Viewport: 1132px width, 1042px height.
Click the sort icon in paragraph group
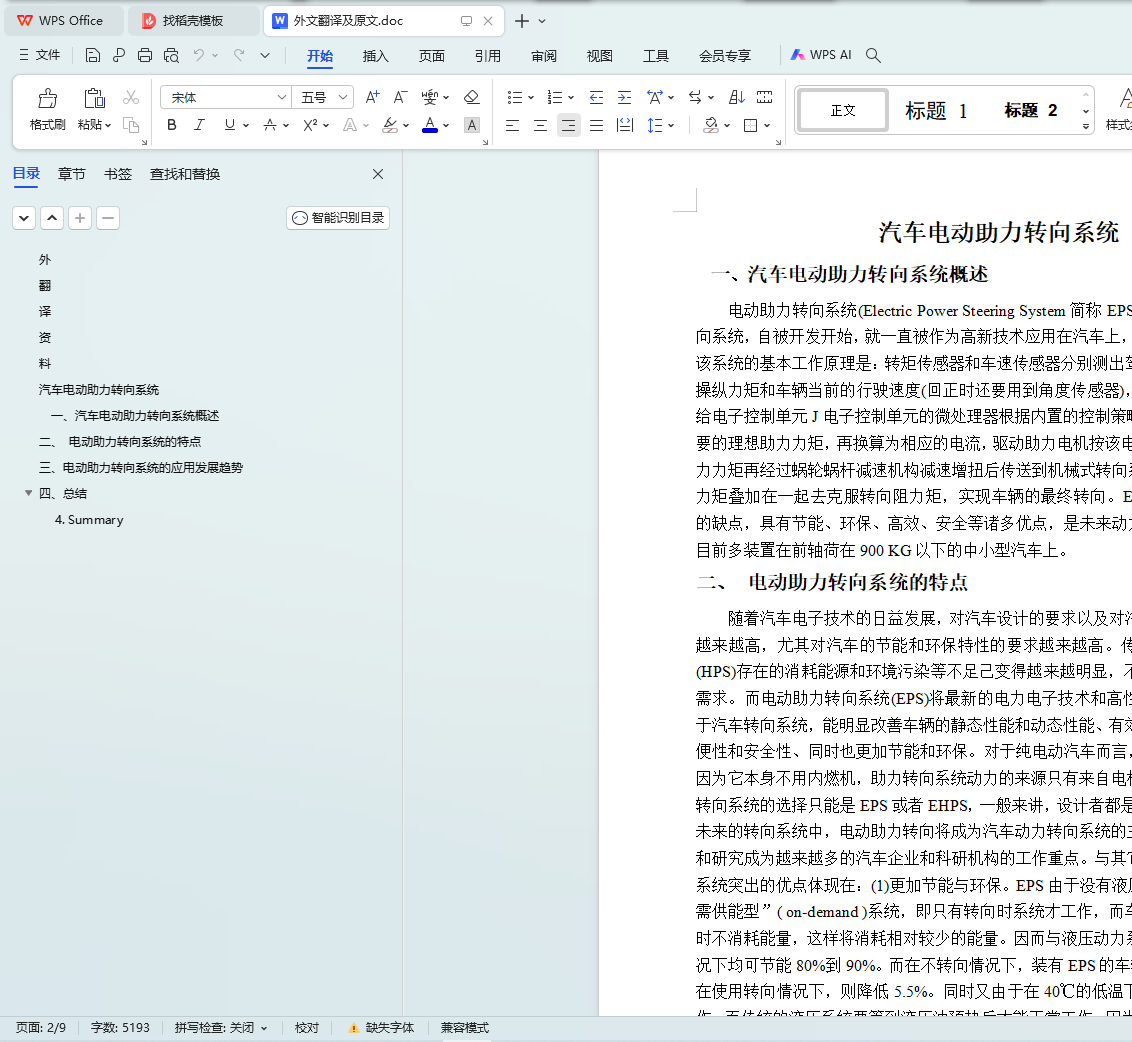(x=737, y=97)
